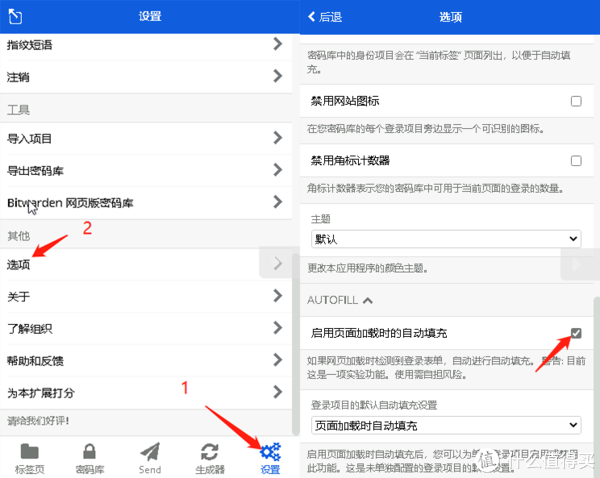Click the pop-out window icon in the settings header
Screen dimensions: 600x478
pos(15,16)
